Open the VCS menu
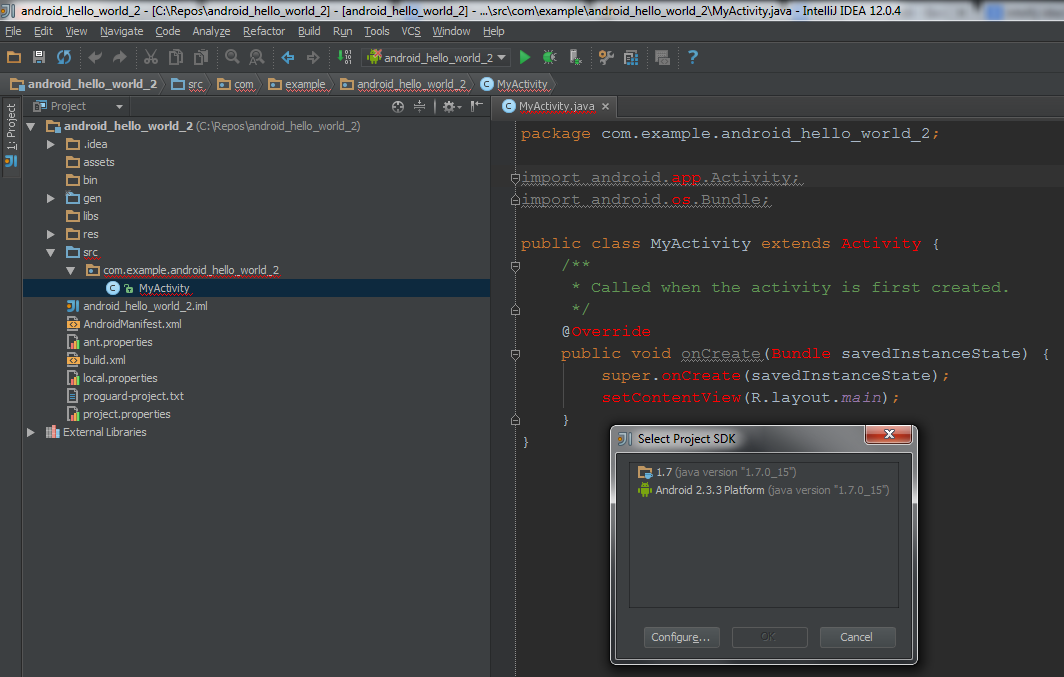This screenshot has width=1064, height=677. pyautogui.click(x=411, y=31)
